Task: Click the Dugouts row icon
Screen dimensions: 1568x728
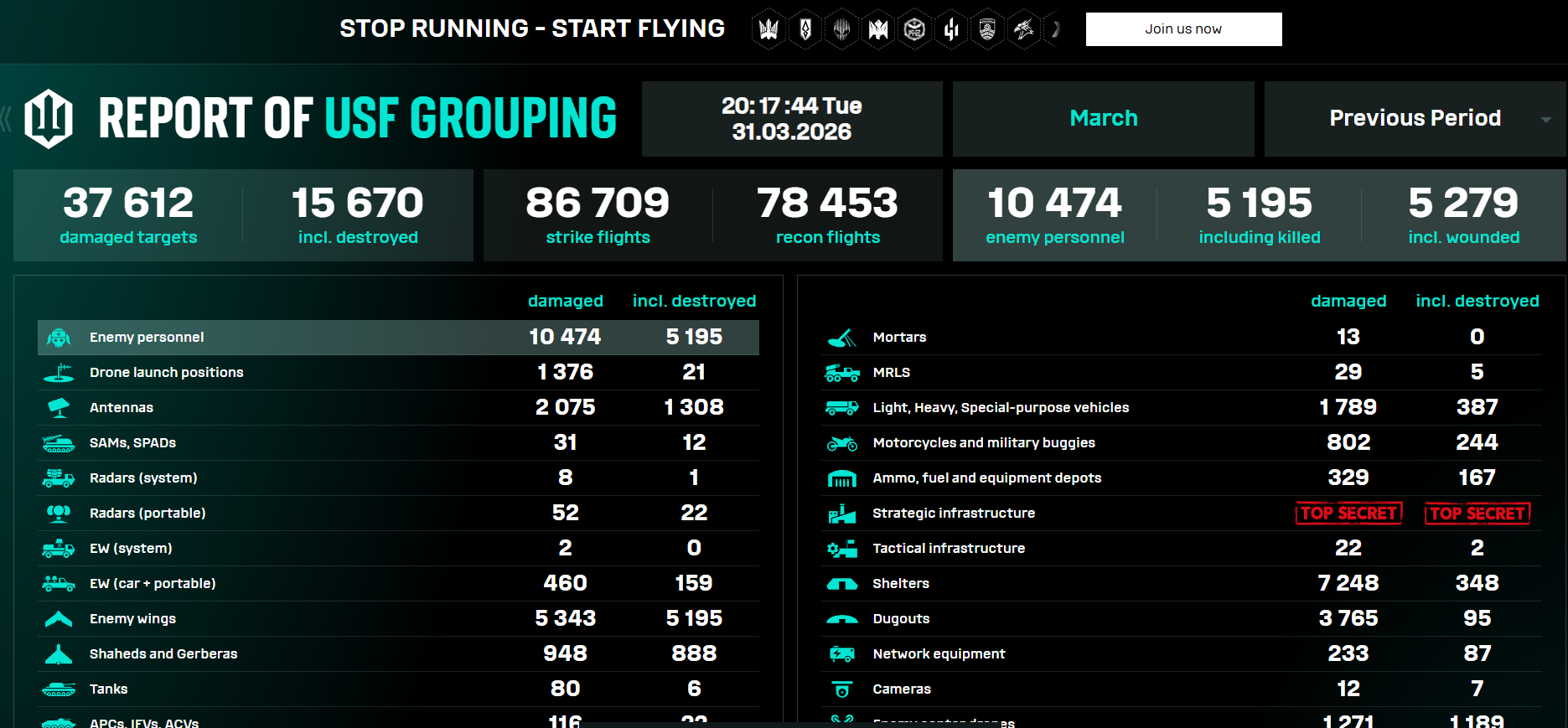Action: tap(842, 620)
